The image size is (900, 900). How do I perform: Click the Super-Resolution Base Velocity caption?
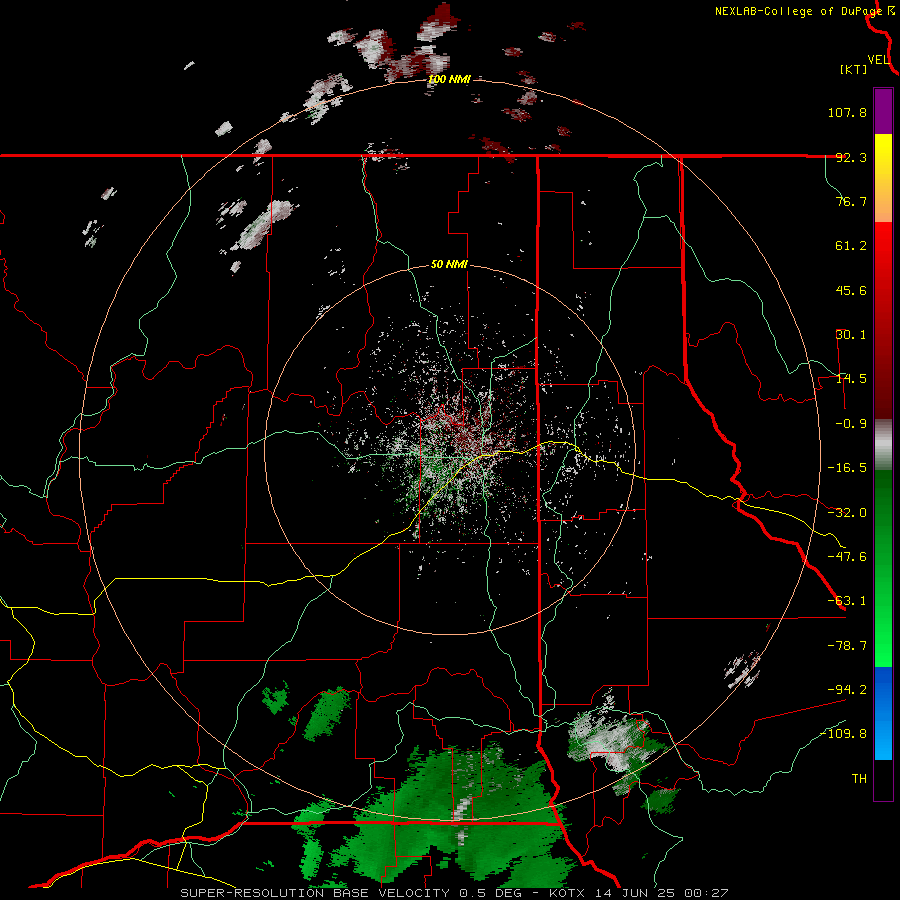coord(454,893)
